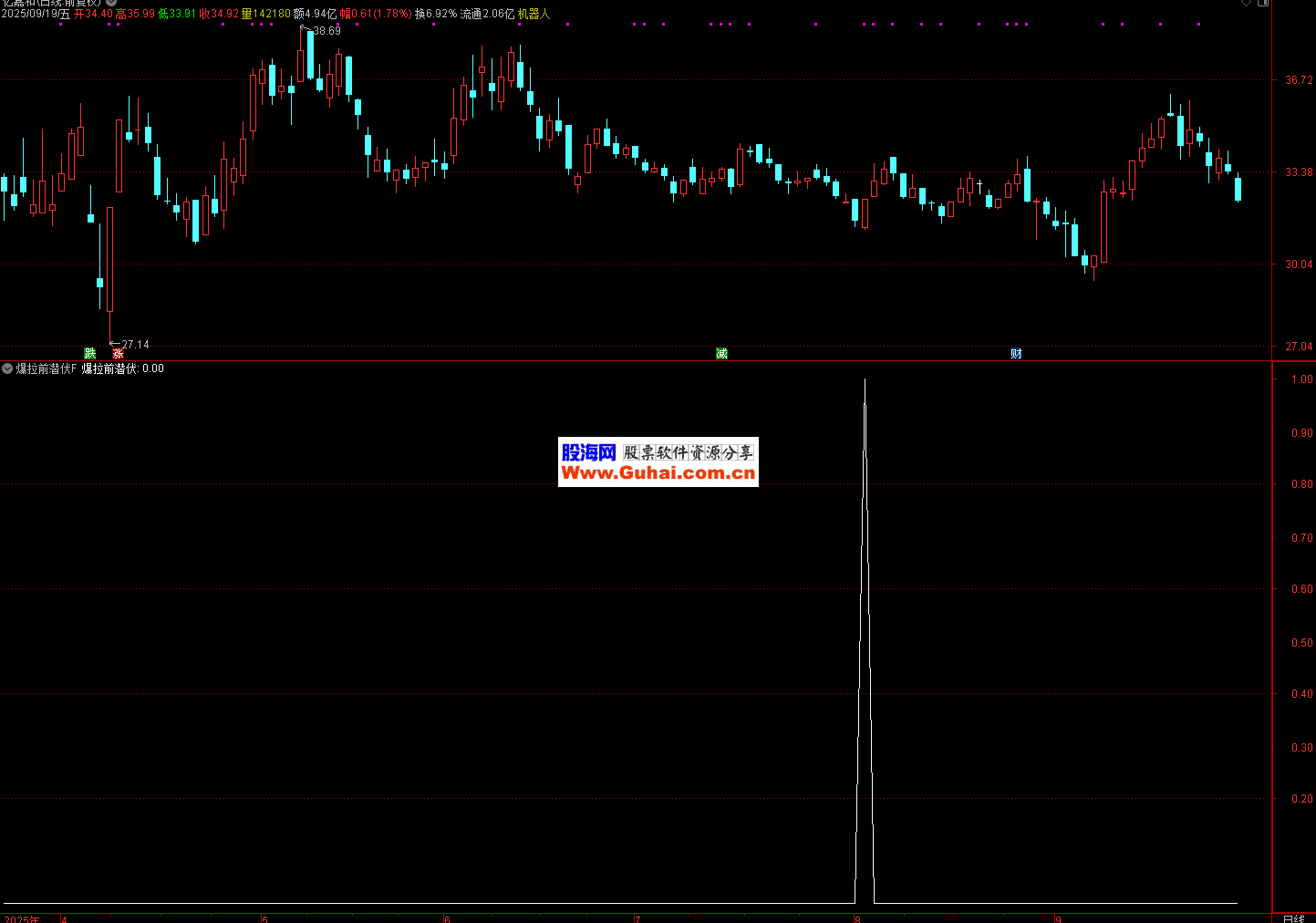Screen dimensions: 1316x923
Task: Click the 36.72 price axis label
Action: click(1299, 80)
